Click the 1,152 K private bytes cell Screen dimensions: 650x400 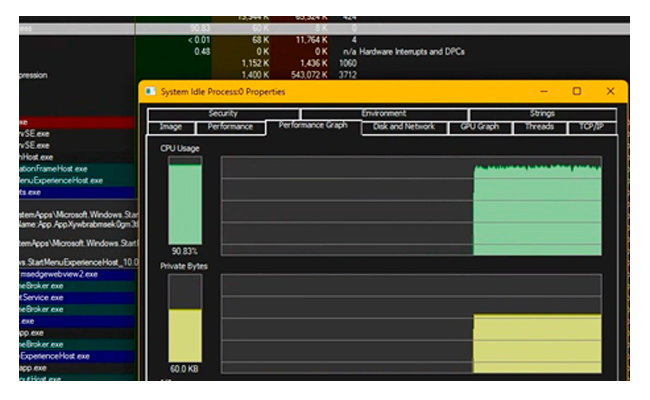[255, 63]
